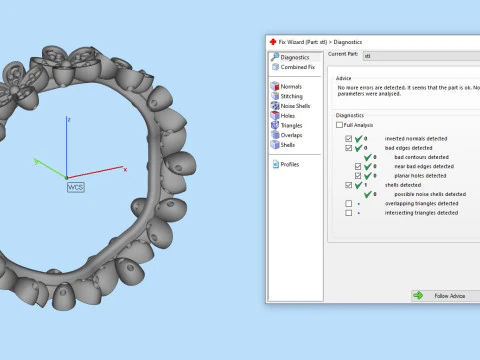Click the blue Z axis of the WCS
Viewport: 480px width, 360px height.
pyautogui.click(x=67, y=147)
